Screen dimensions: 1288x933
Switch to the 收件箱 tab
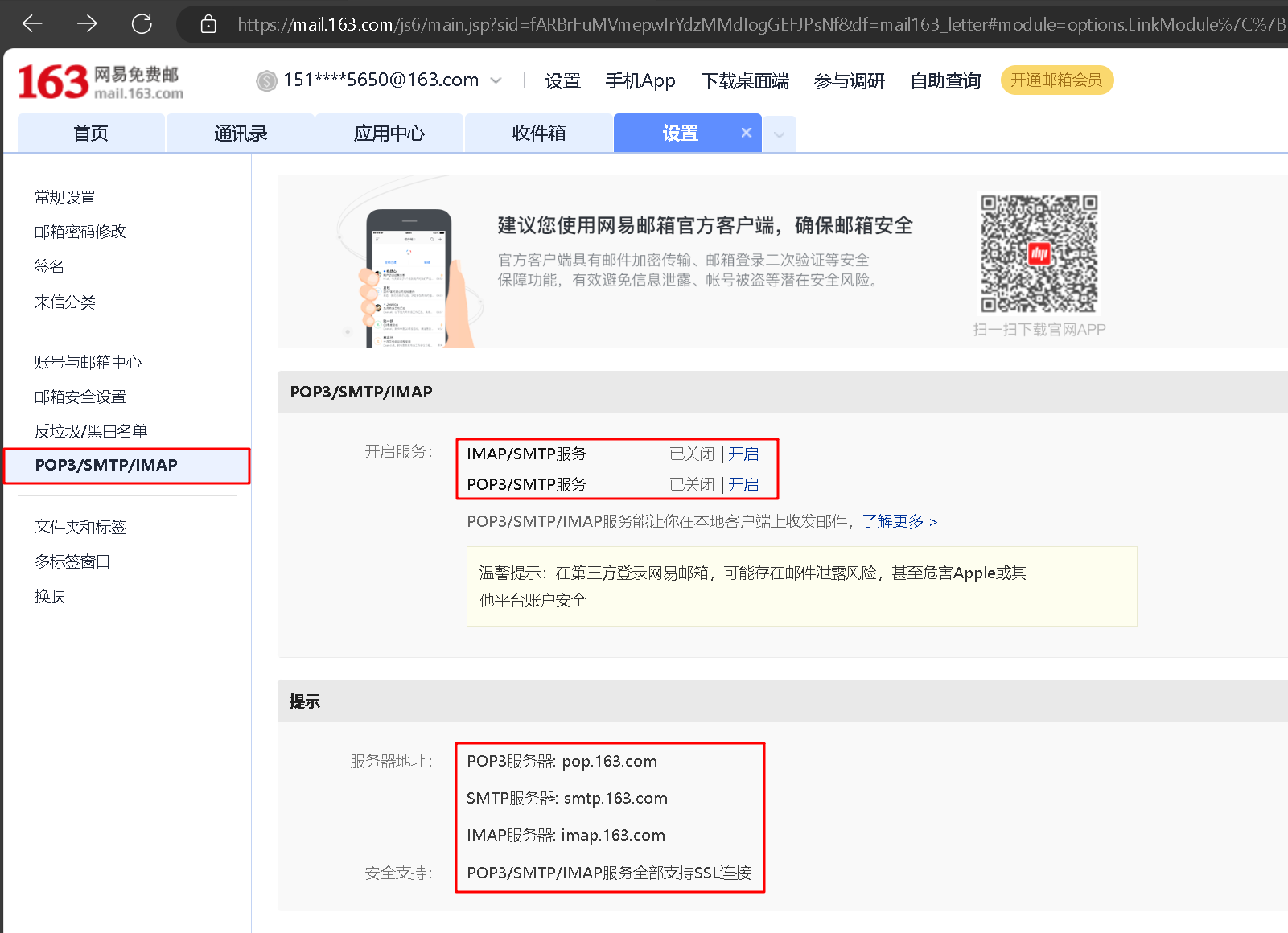538,133
